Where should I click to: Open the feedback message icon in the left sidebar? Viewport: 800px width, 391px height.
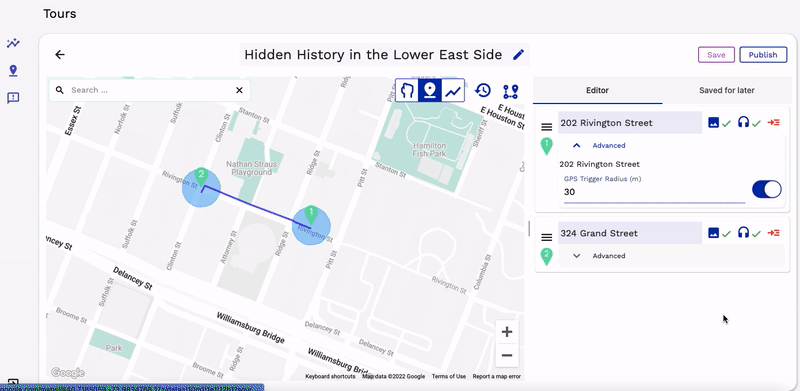[13, 97]
